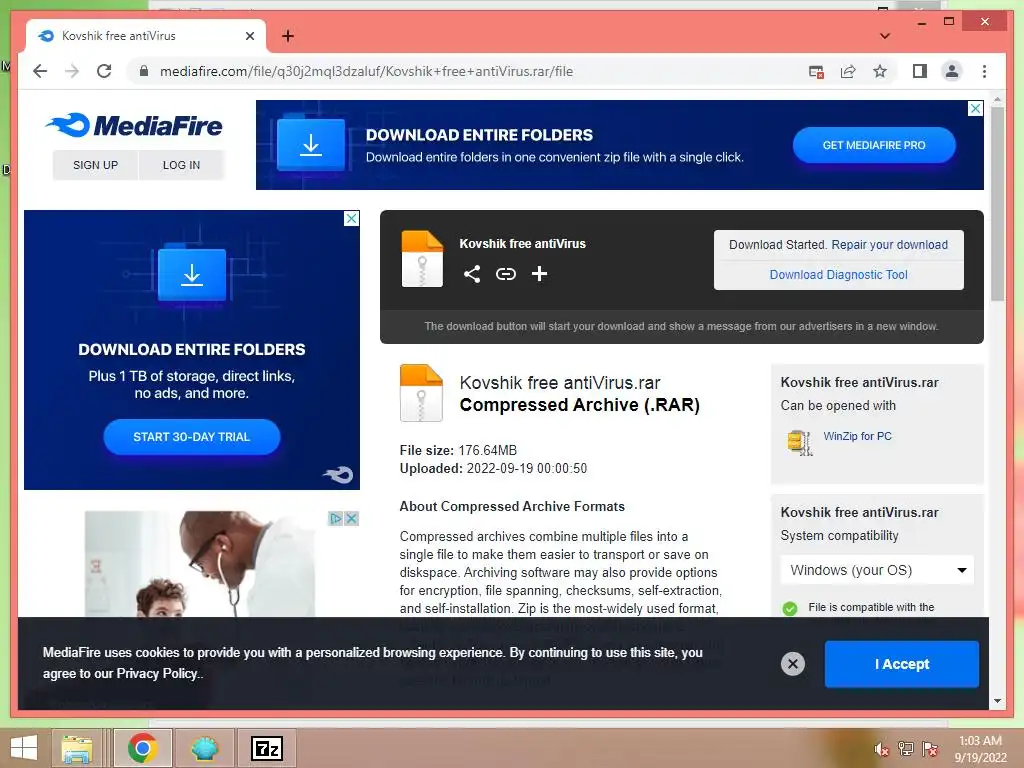The height and width of the screenshot is (768, 1024).
Task: Click the WinZip for PC link
Action: [x=857, y=436]
